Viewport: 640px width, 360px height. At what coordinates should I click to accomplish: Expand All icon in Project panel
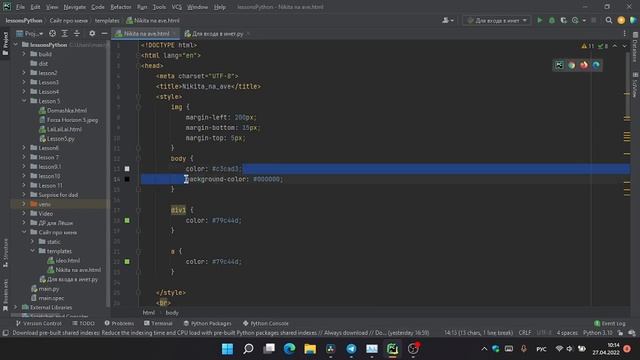(64, 33)
